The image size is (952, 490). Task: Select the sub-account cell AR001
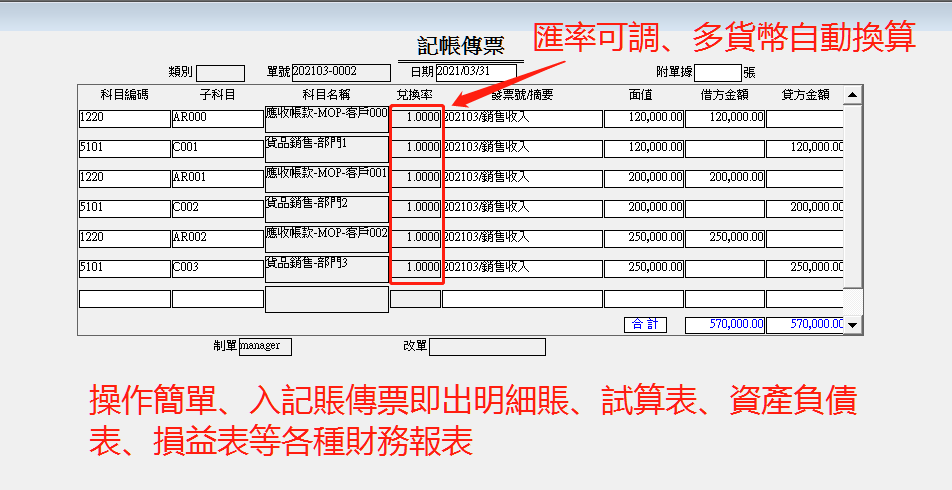[x=217, y=178]
